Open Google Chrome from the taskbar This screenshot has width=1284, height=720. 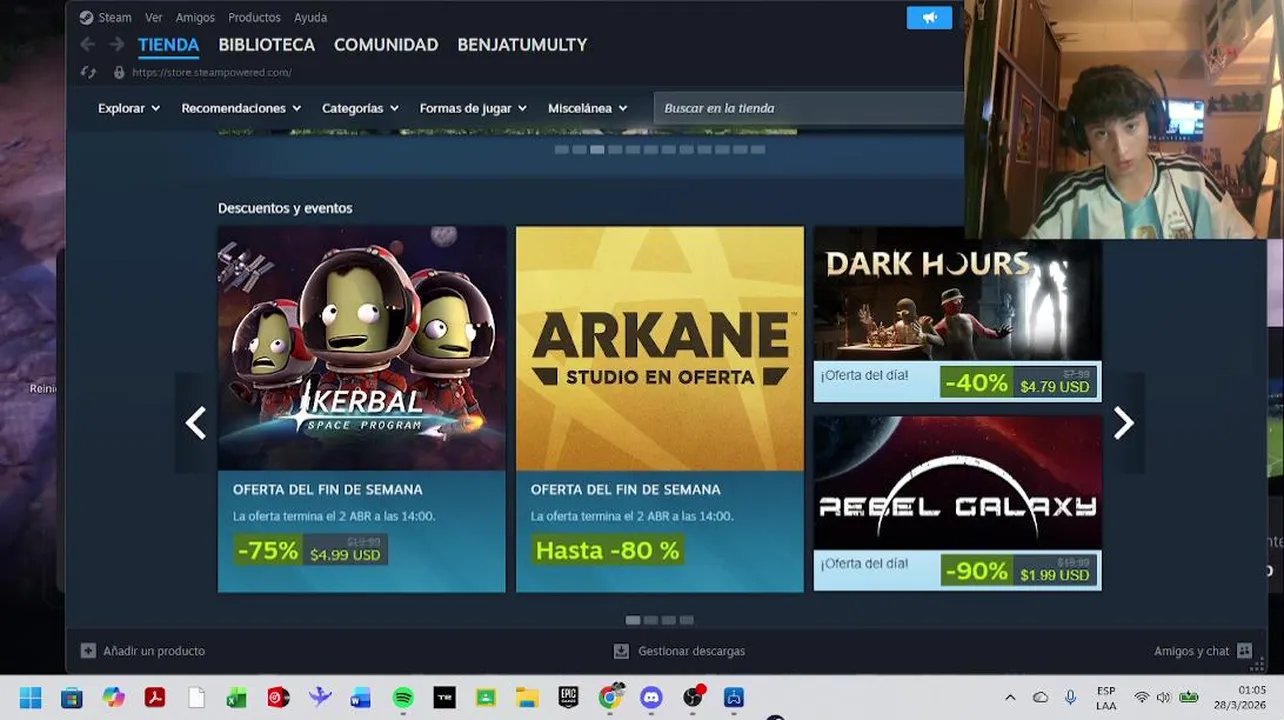[610, 698]
